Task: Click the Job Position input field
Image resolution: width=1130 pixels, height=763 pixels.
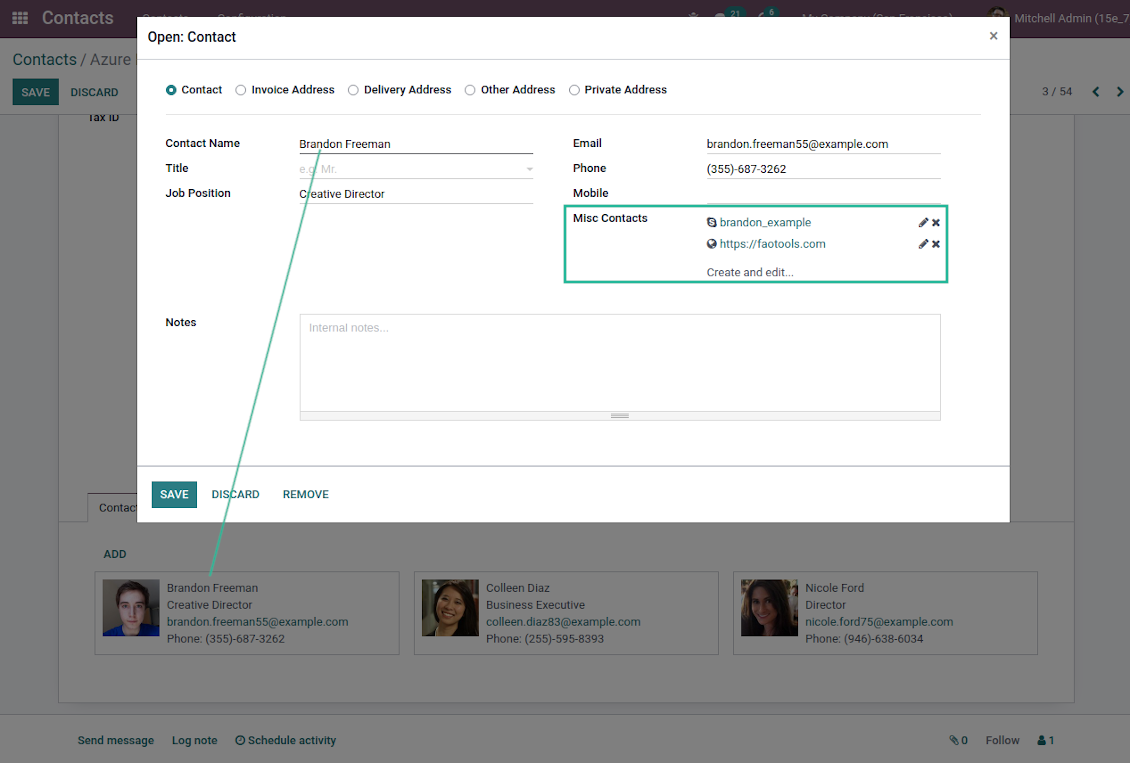Action: tap(415, 194)
